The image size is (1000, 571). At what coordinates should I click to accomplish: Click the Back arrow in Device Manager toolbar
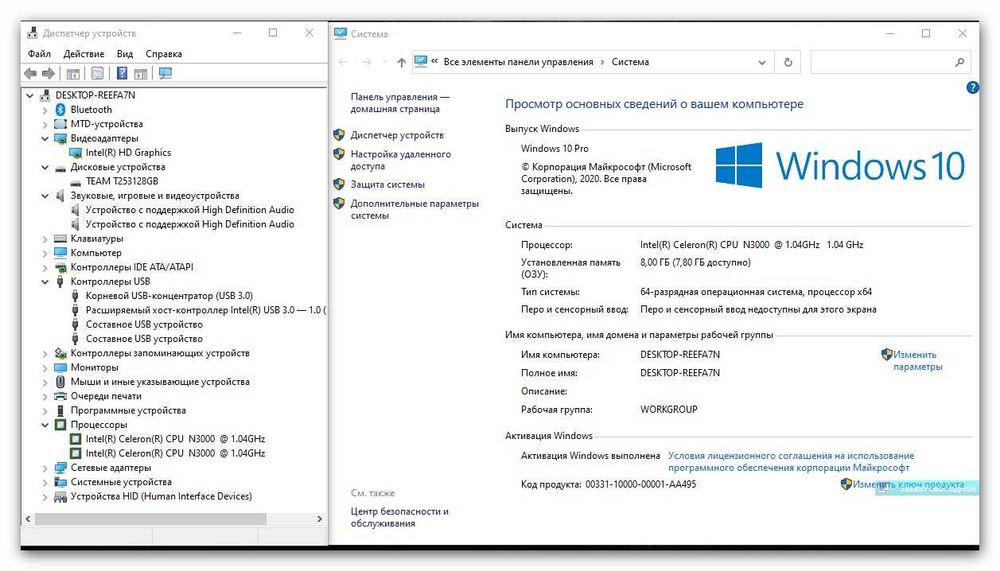click(x=30, y=74)
